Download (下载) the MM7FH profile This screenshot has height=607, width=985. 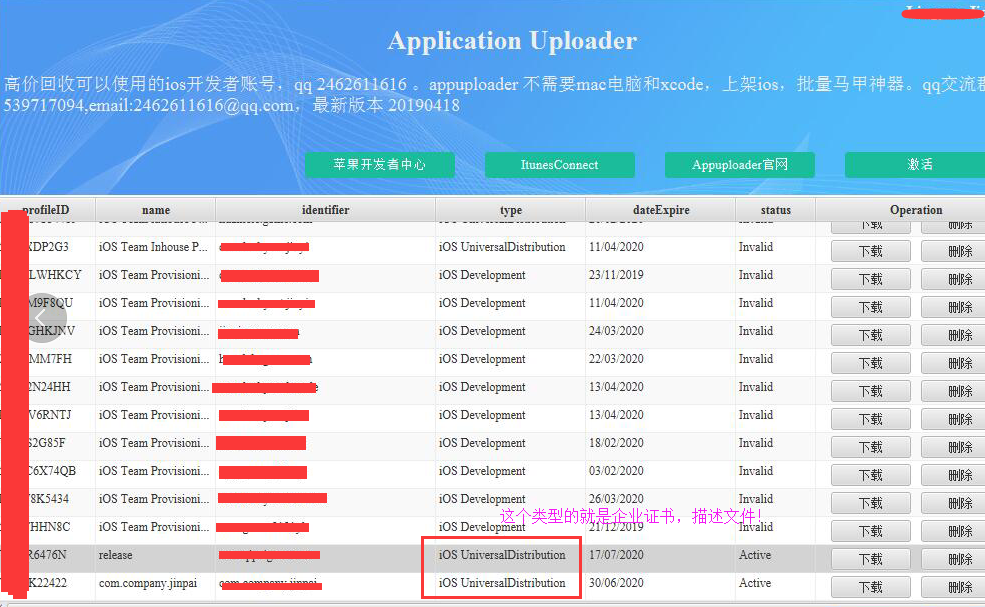(x=871, y=363)
